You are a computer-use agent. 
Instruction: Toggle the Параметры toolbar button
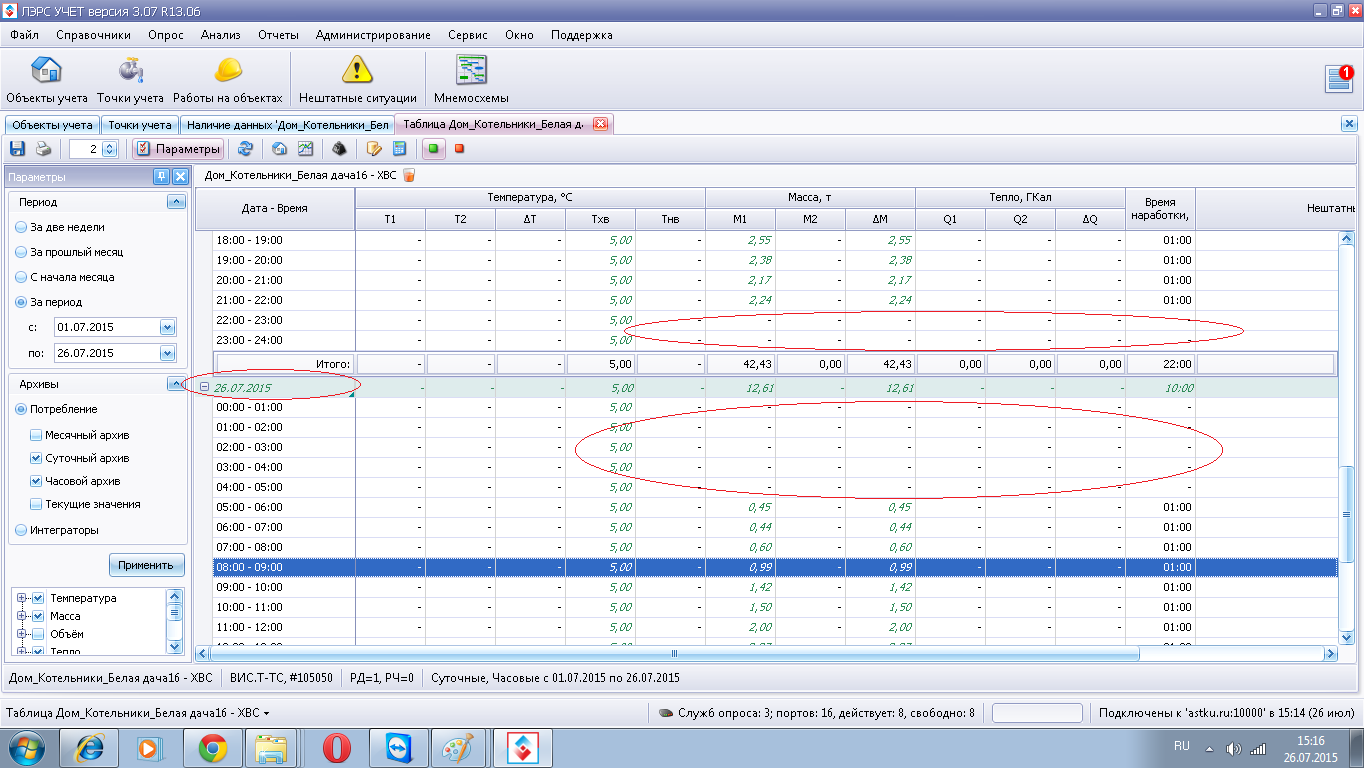point(178,149)
